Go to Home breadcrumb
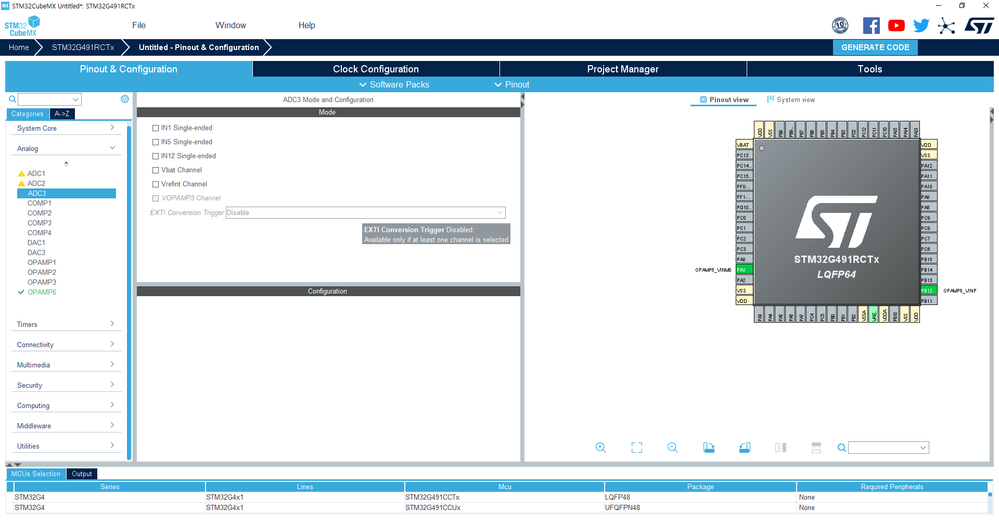 tap(19, 47)
